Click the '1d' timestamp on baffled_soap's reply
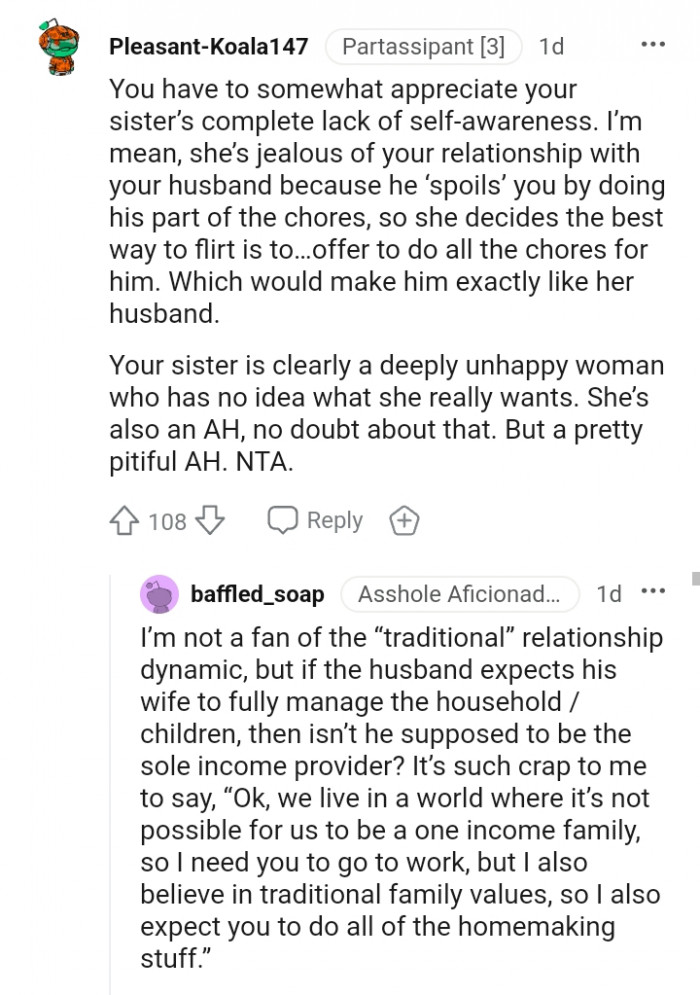The image size is (700, 995). coord(609,592)
